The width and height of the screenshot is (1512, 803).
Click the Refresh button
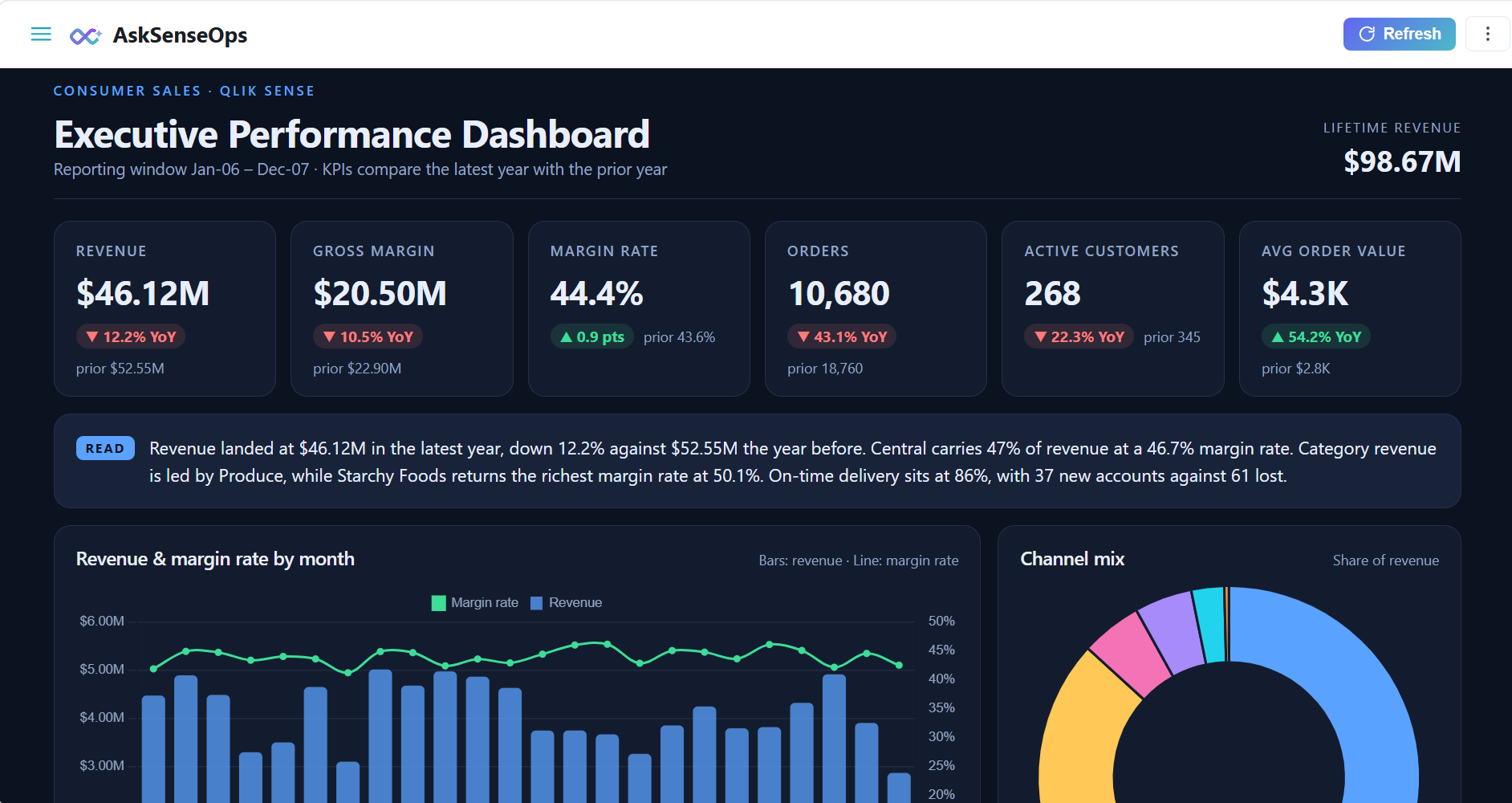(1399, 34)
